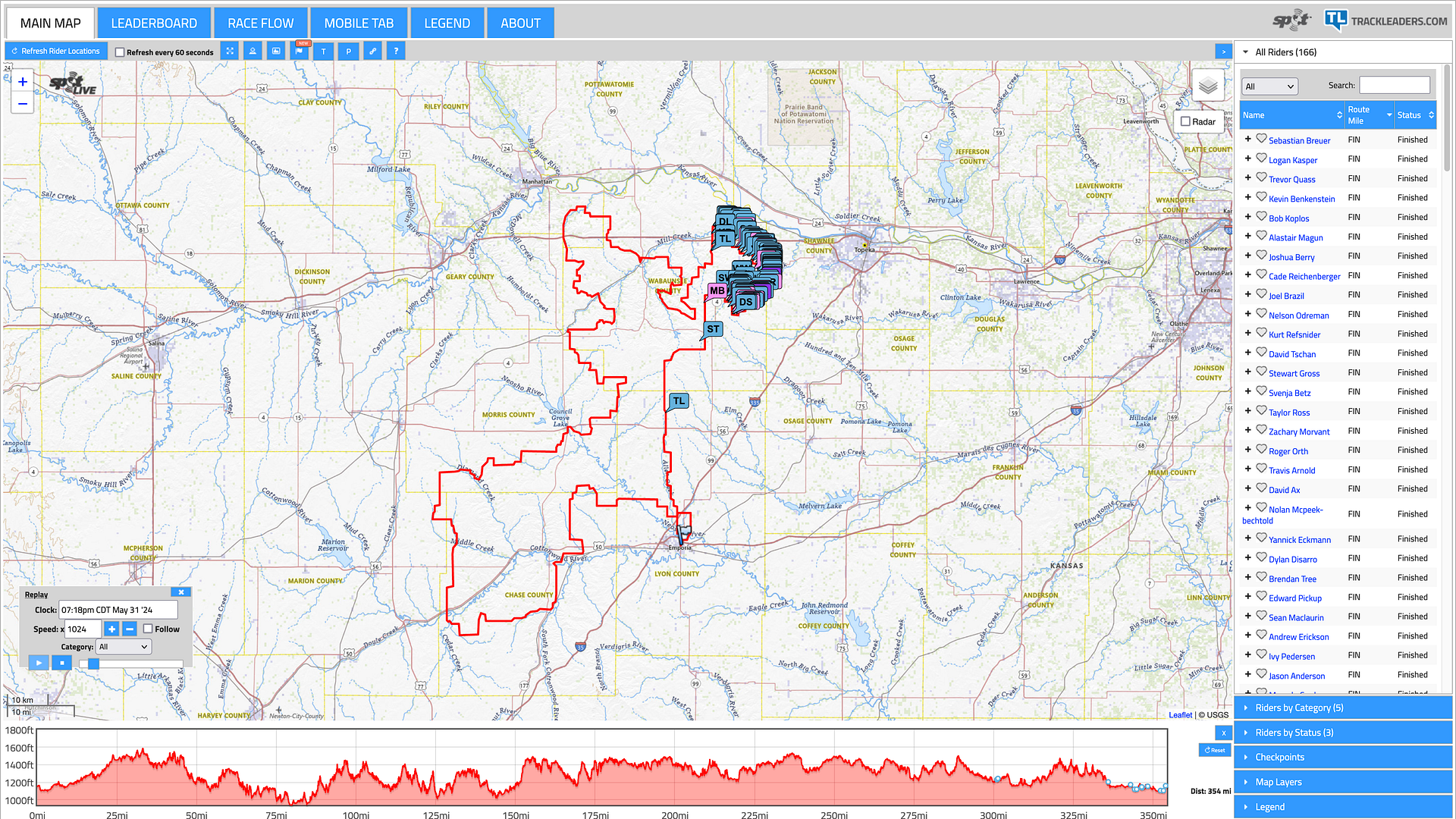Click the MB rider marker on map
Viewport: 1456px width, 819px height.
click(x=717, y=291)
